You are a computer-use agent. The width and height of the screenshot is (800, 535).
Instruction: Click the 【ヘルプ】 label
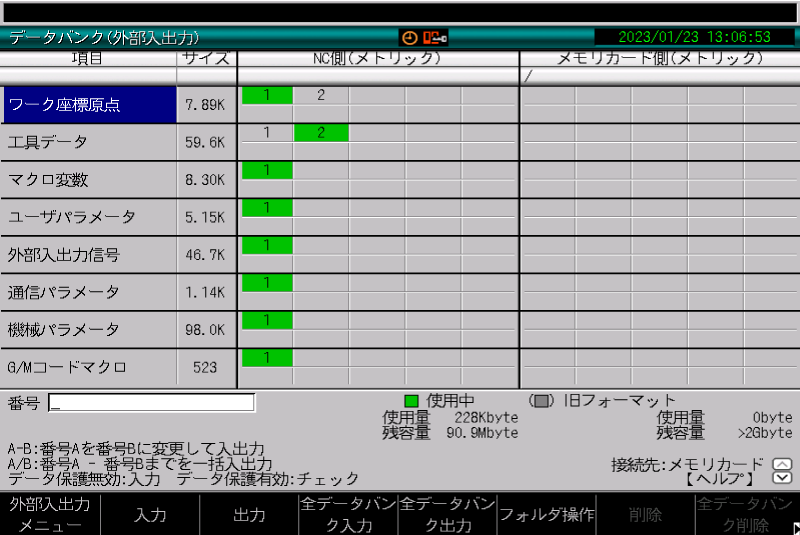[x=719, y=478]
